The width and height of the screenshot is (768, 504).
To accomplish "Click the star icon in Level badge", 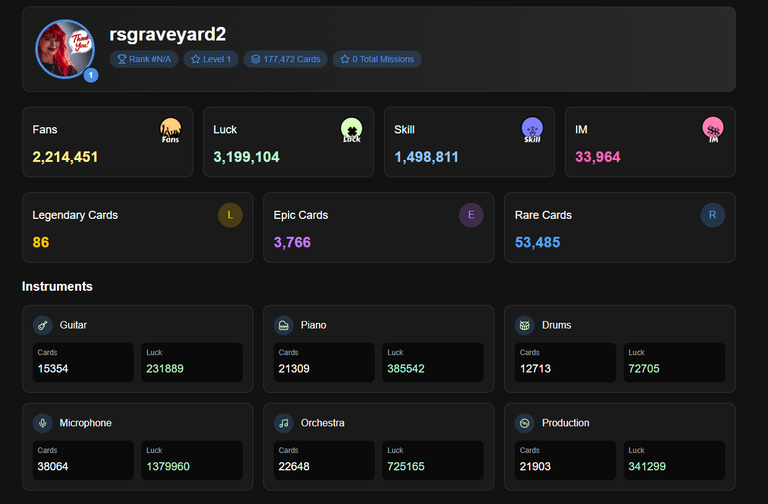I will click(x=195, y=59).
